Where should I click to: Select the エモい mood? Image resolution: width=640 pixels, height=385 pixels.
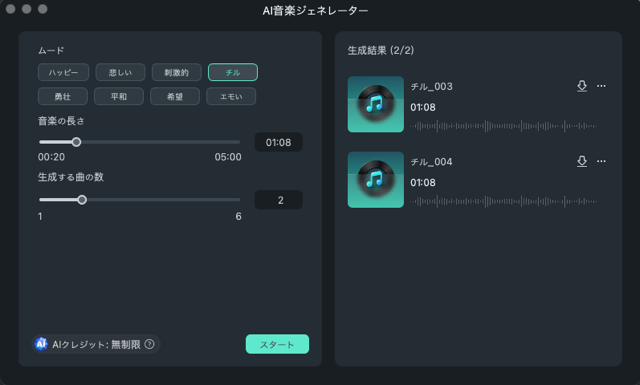pos(231,96)
